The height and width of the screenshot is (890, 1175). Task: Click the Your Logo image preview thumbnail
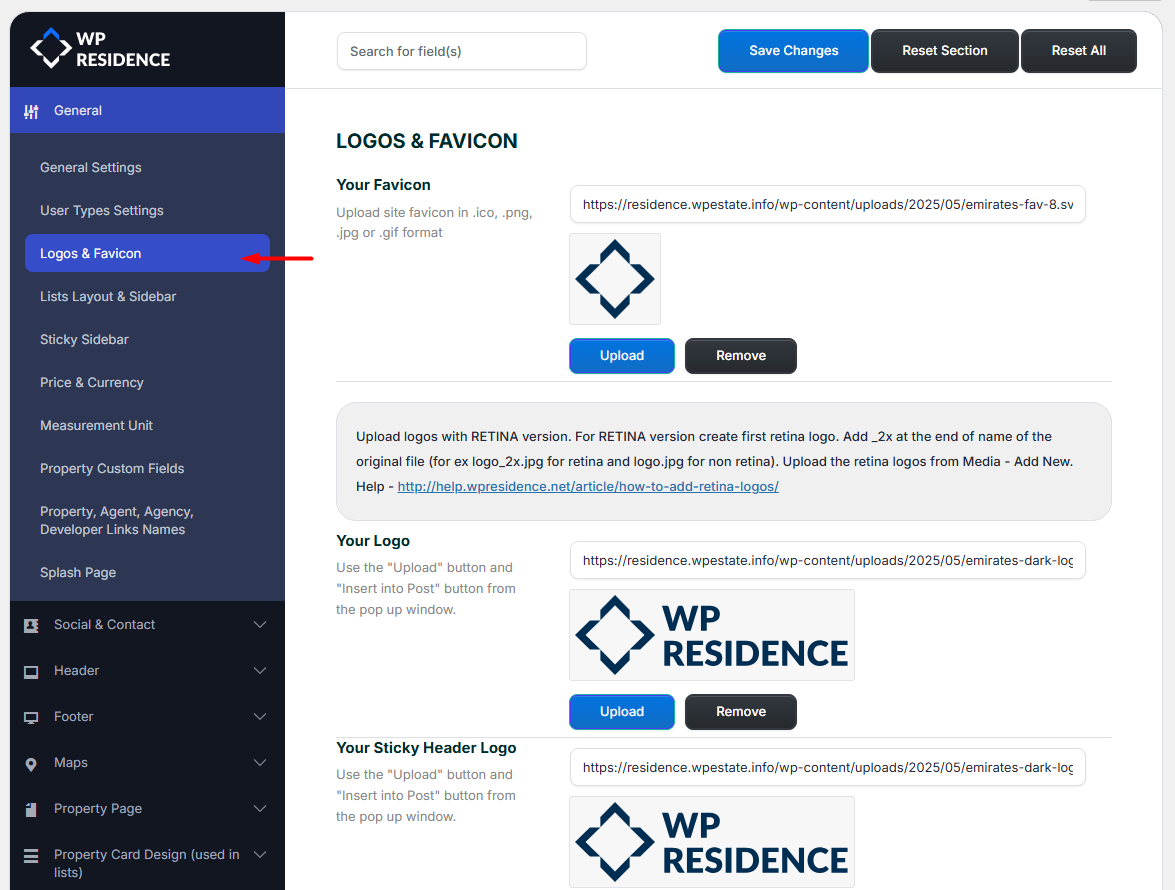pos(711,635)
